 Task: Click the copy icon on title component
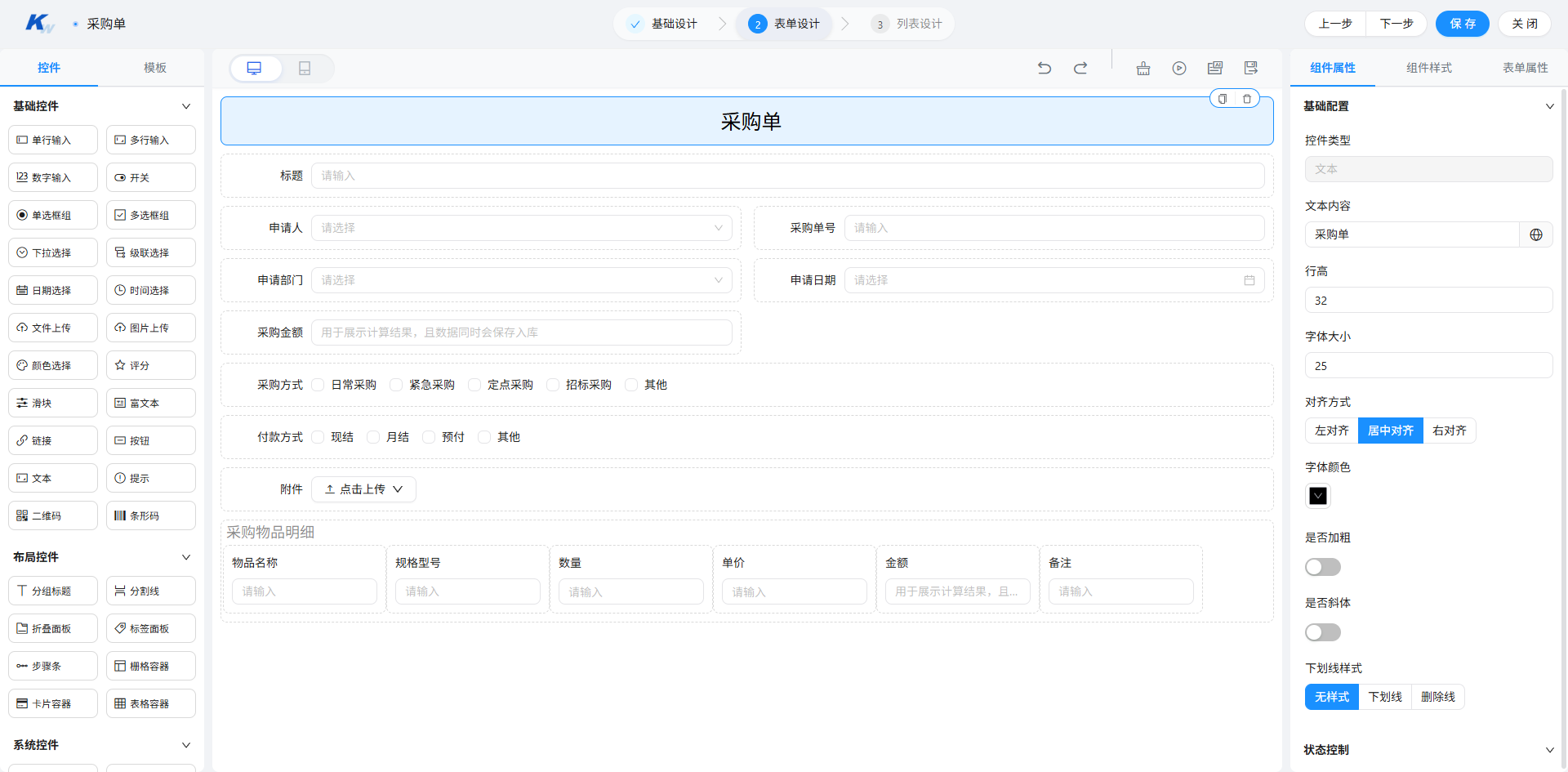(x=1223, y=99)
